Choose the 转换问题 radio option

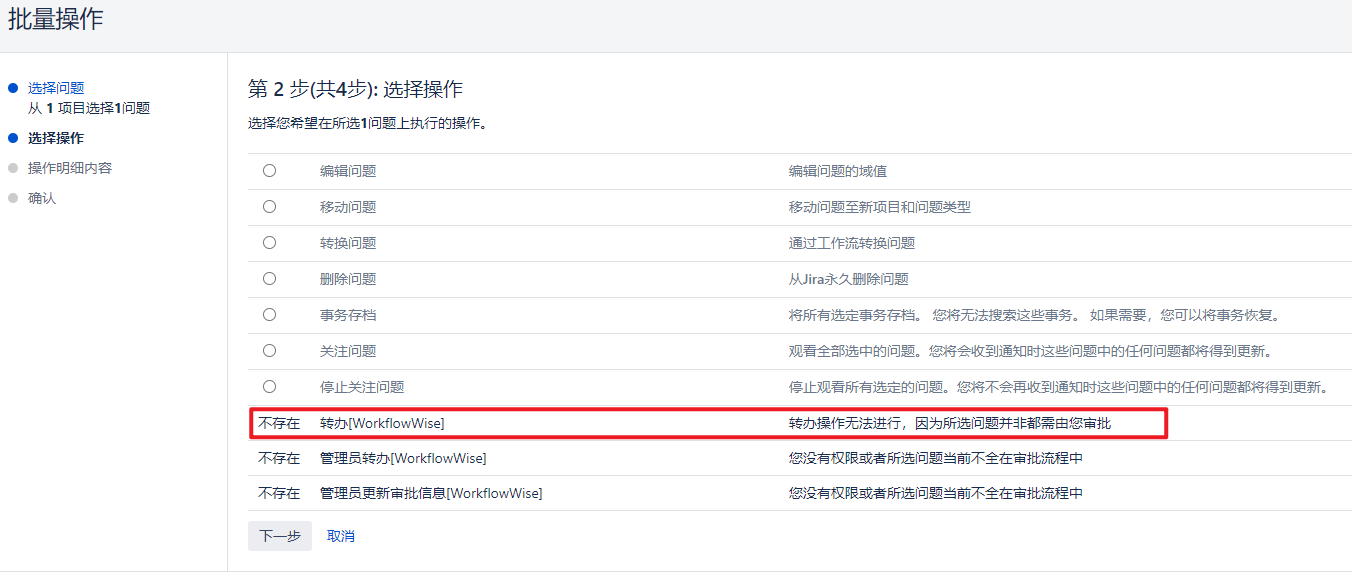tap(269, 243)
